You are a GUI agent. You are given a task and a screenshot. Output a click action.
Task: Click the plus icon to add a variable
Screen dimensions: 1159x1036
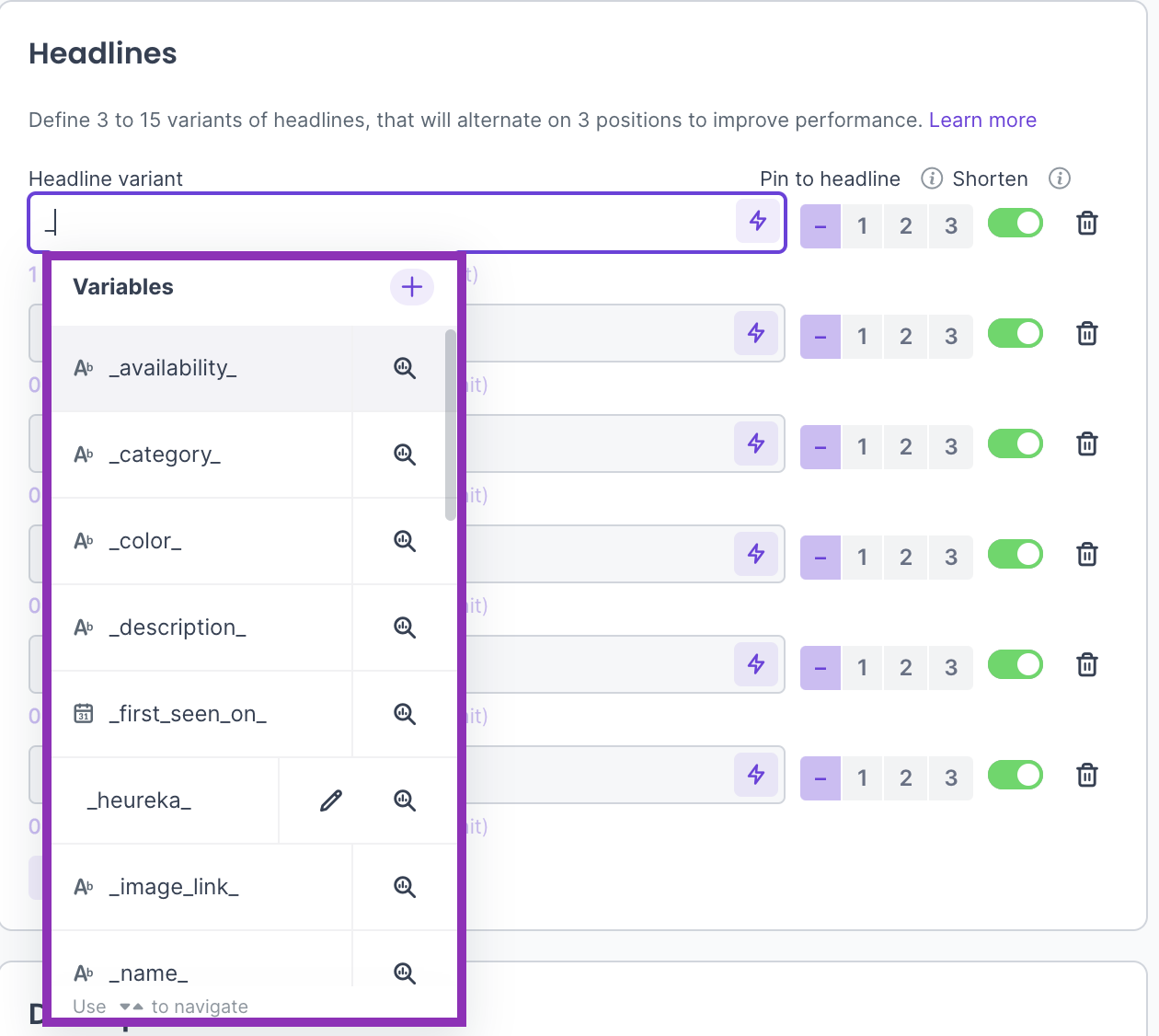pos(411,287)
